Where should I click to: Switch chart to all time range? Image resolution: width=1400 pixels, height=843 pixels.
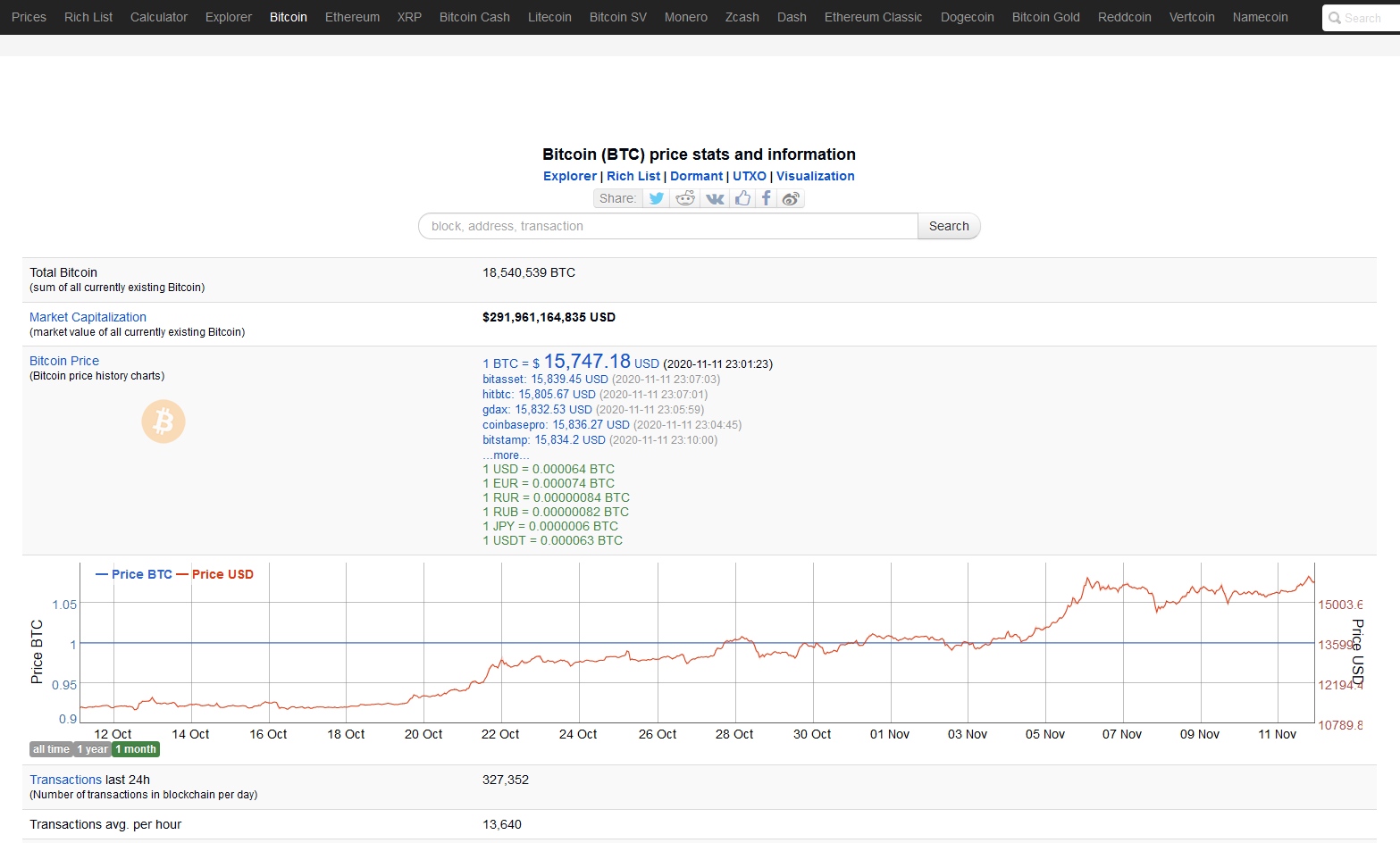51,749
